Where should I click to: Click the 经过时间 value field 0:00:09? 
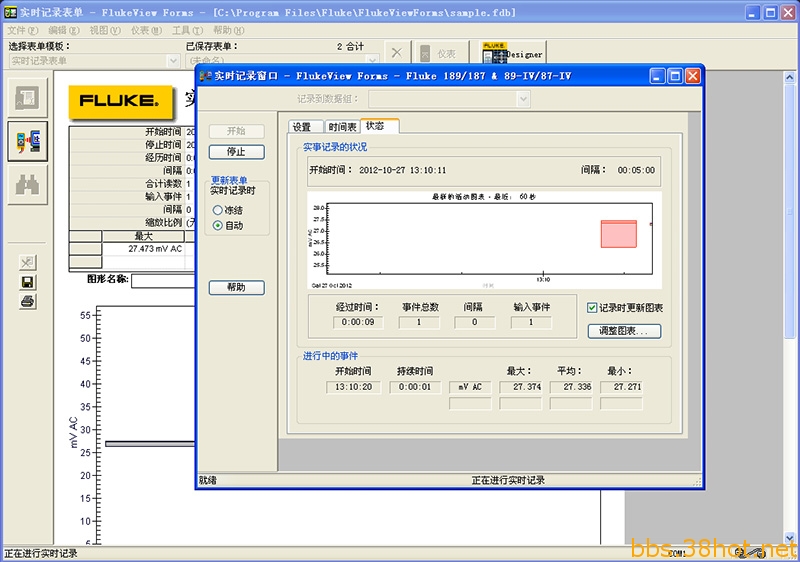[358, 322]
